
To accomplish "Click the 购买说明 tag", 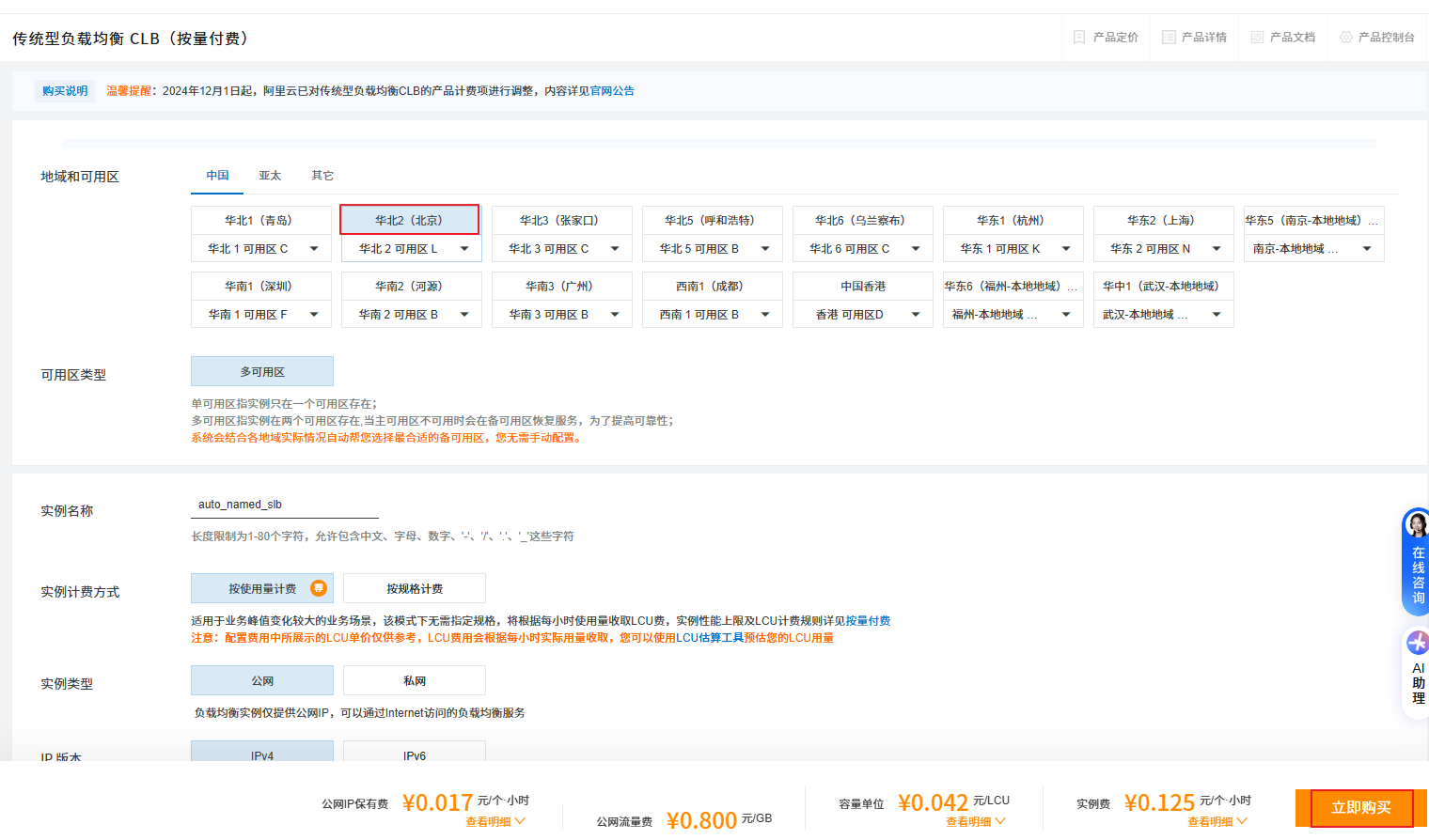I will pos(65,91).
